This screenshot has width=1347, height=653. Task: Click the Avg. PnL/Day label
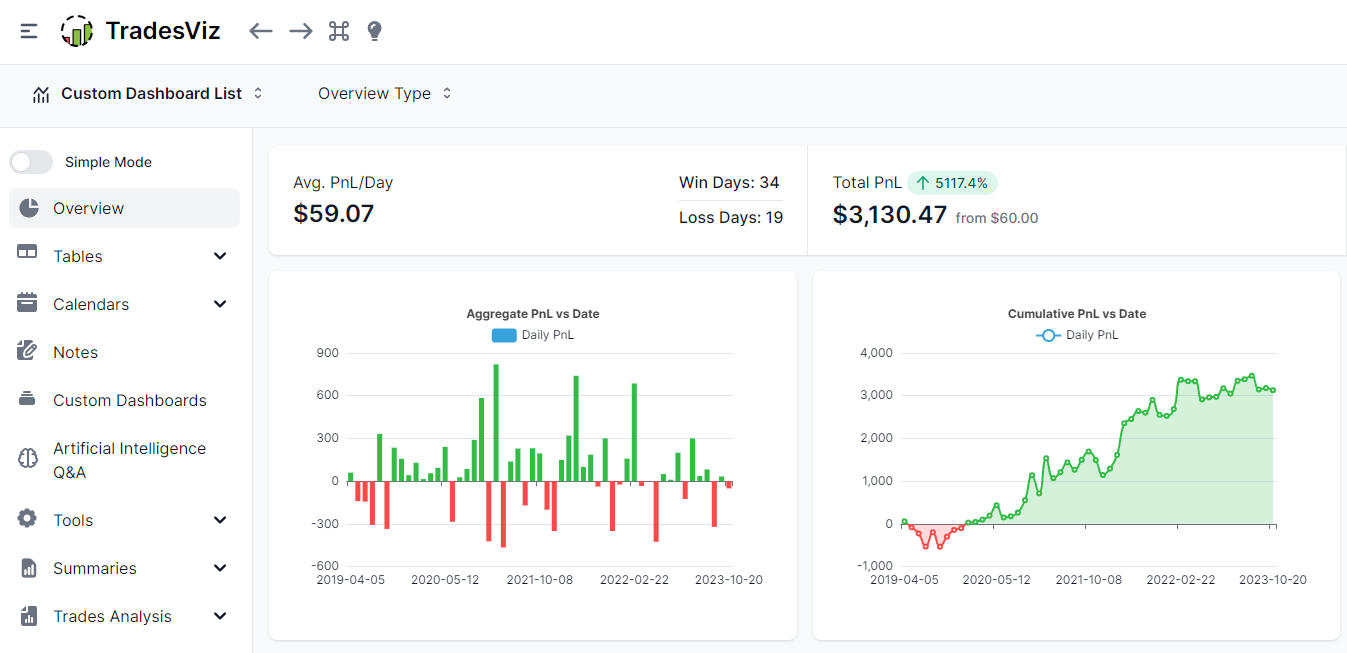343,183
